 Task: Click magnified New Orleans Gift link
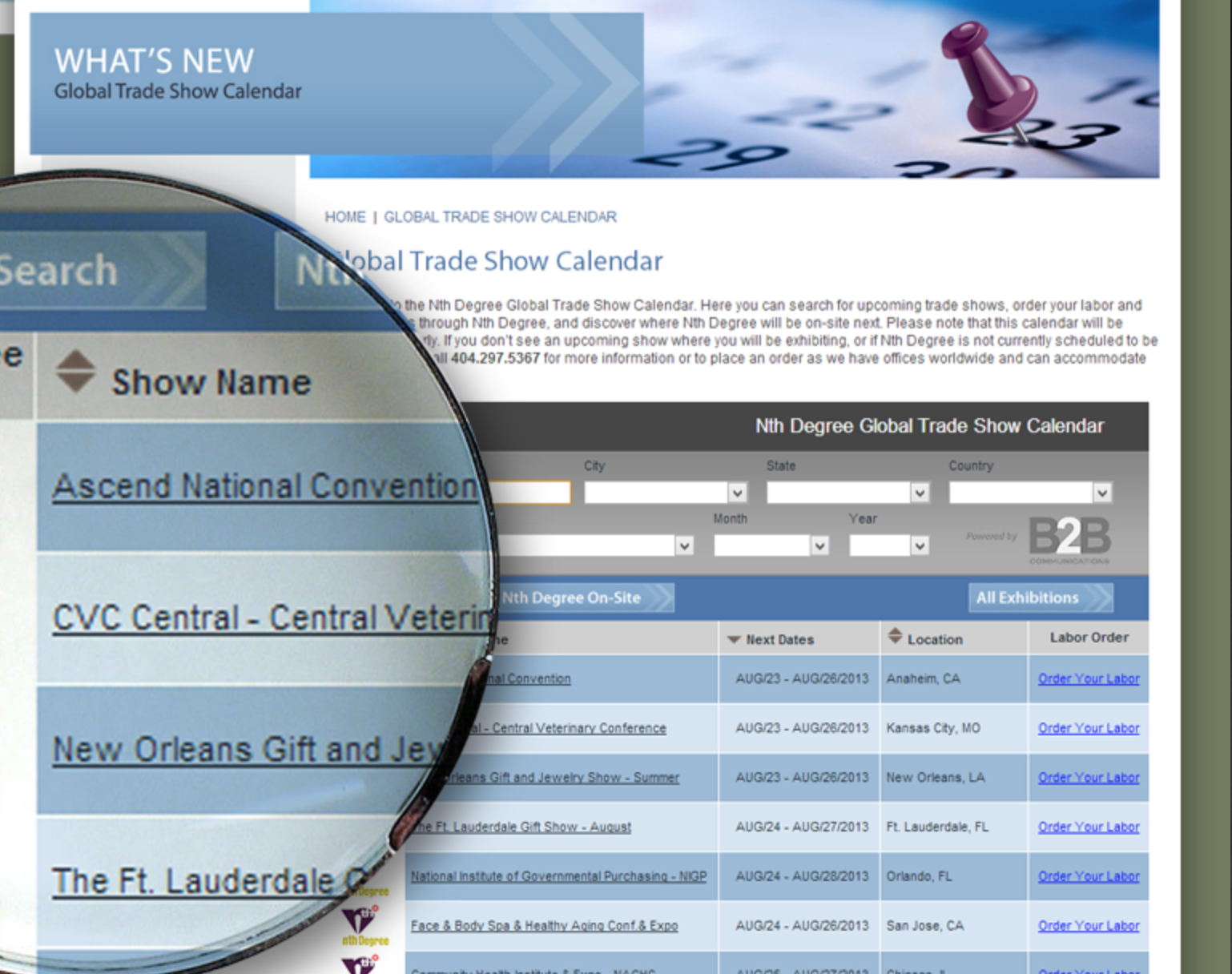tap(248, 751)
